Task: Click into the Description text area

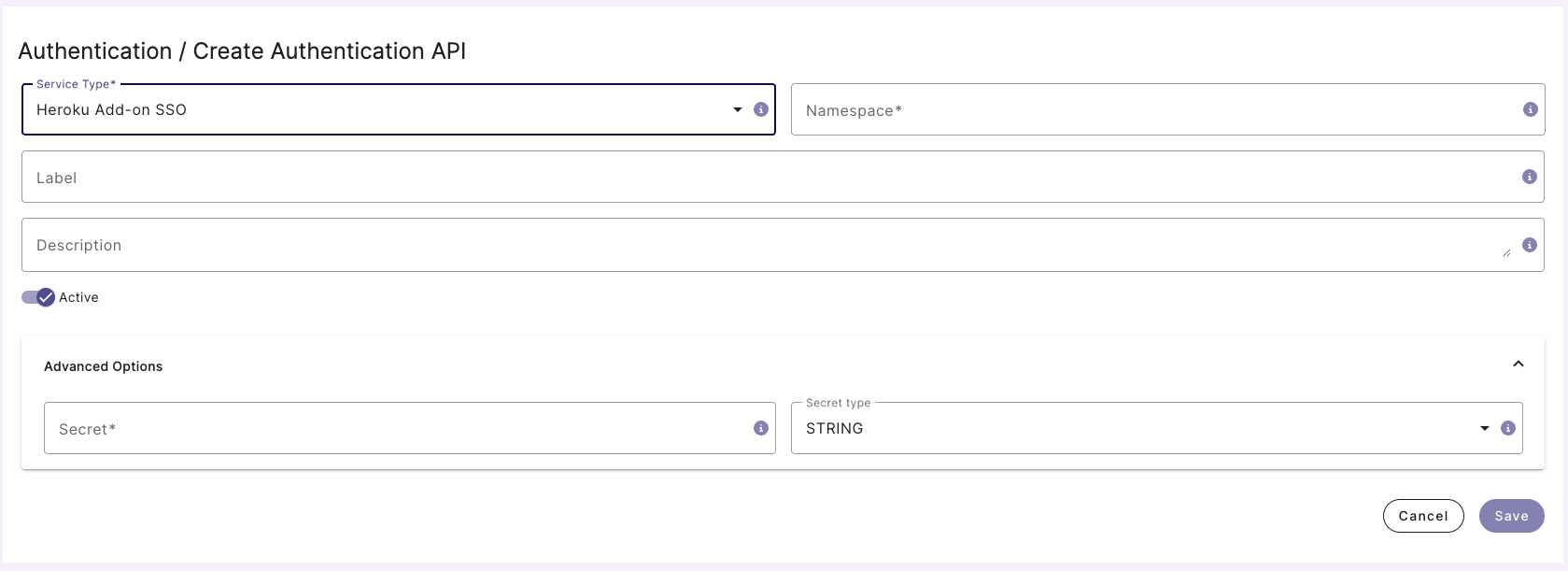Action: (756, 245)
